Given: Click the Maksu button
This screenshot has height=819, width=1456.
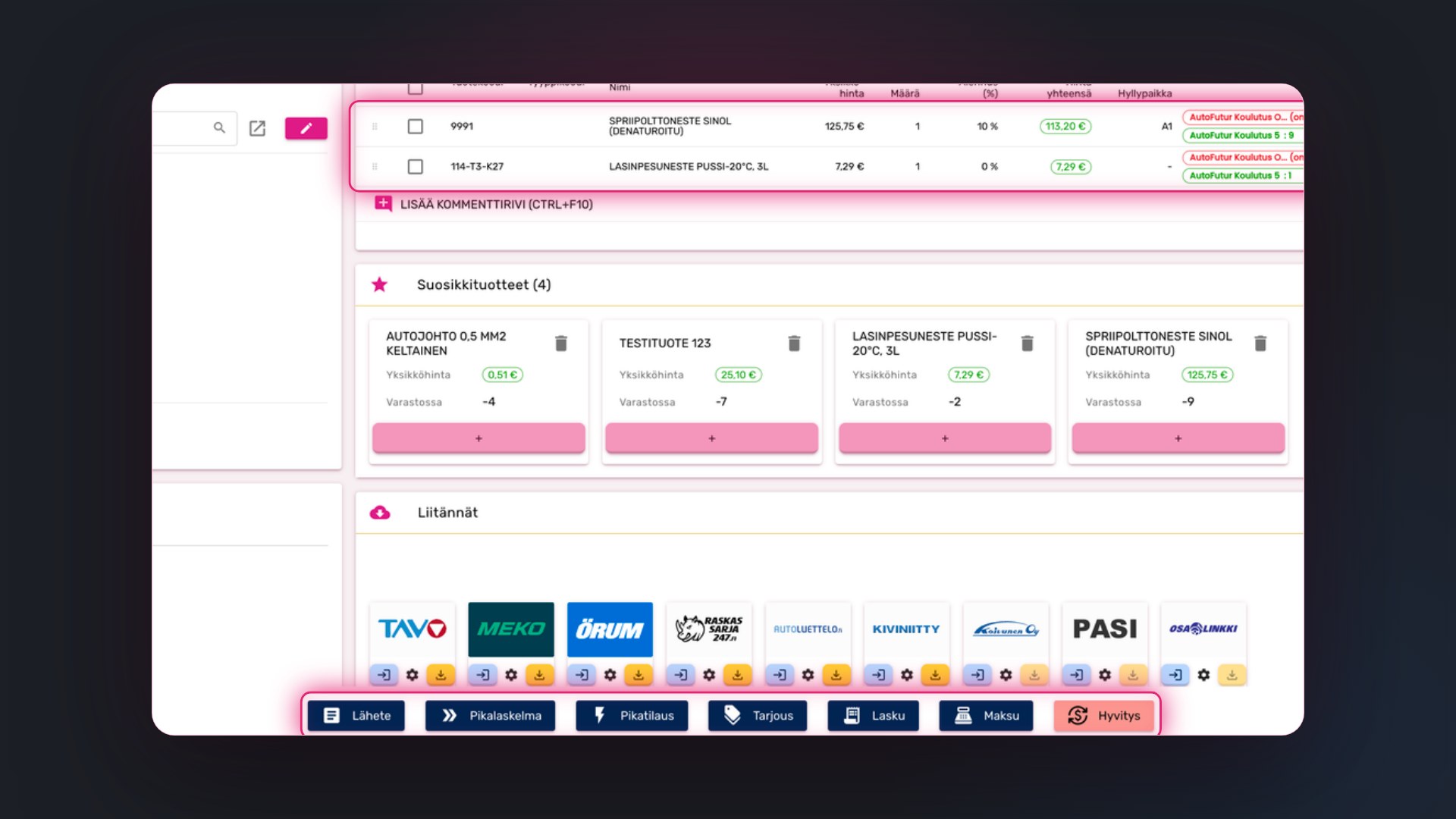Looking at the screenshot, I should click(x=986, y=716).
